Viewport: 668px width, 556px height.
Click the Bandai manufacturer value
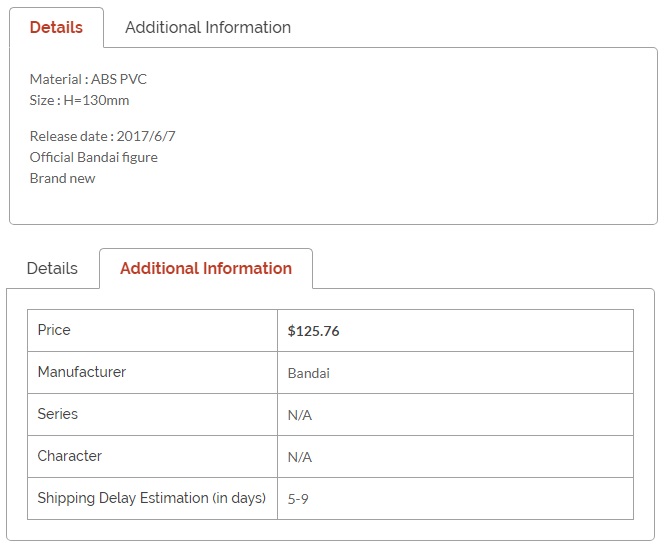309,373
